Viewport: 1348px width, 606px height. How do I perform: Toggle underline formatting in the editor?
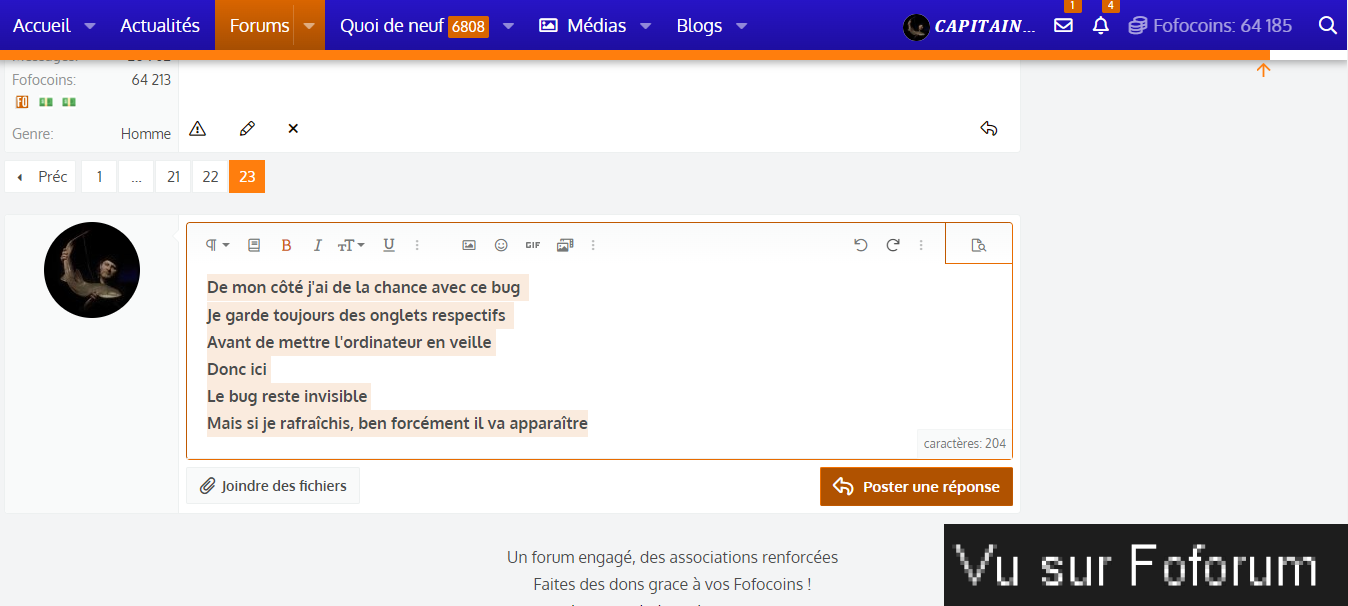[x=389, y=245]
